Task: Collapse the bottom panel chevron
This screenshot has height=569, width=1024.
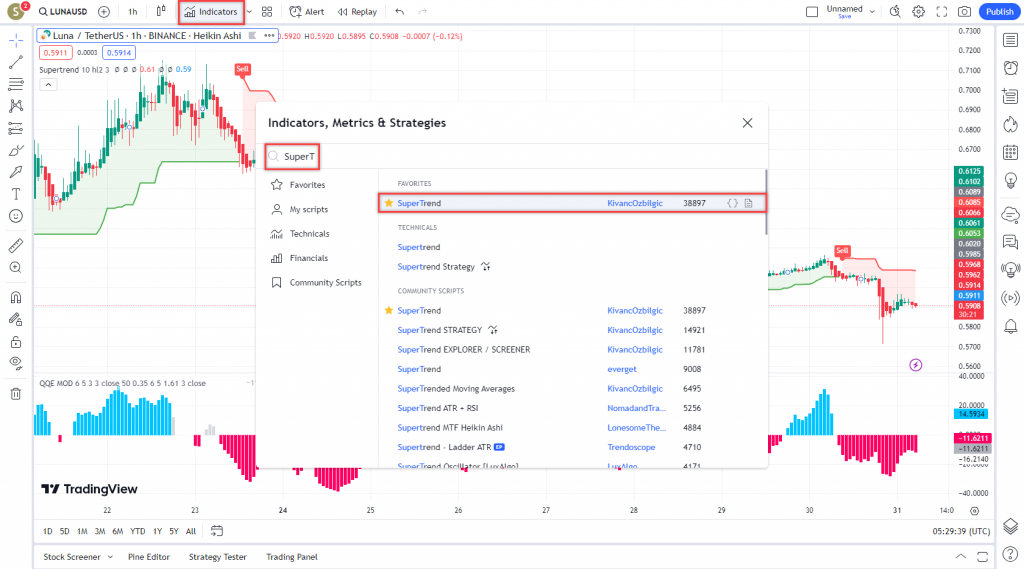Action: tap(961, 557)
